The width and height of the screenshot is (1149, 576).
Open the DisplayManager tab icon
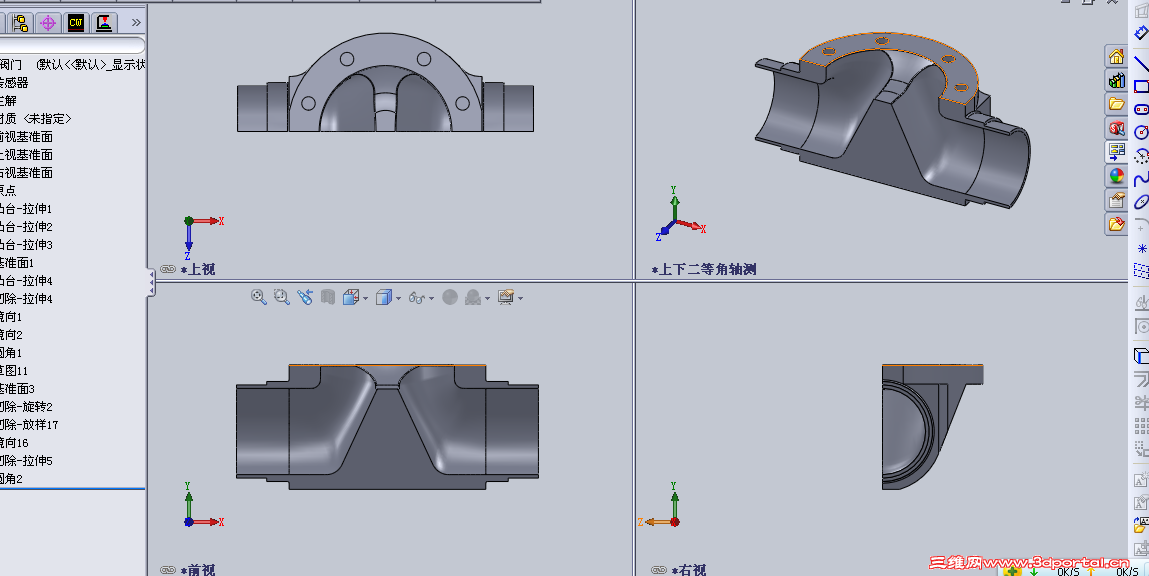(x=103, y=23)
